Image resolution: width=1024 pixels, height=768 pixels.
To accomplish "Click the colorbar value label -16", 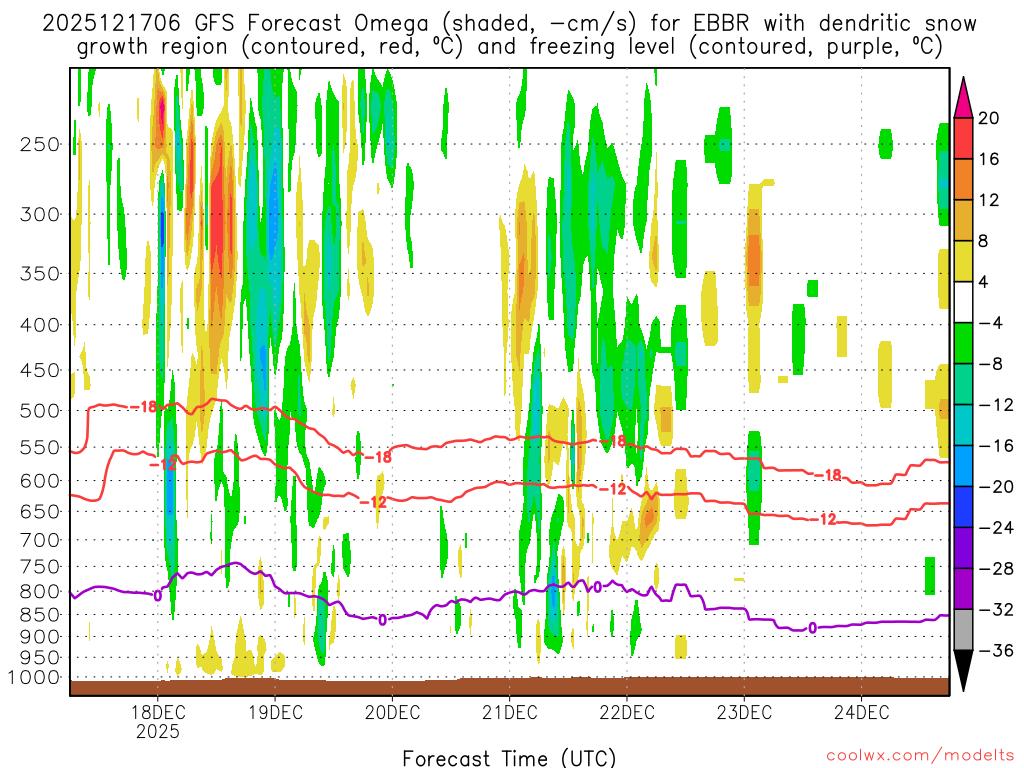I will click(x=996, y=446).
